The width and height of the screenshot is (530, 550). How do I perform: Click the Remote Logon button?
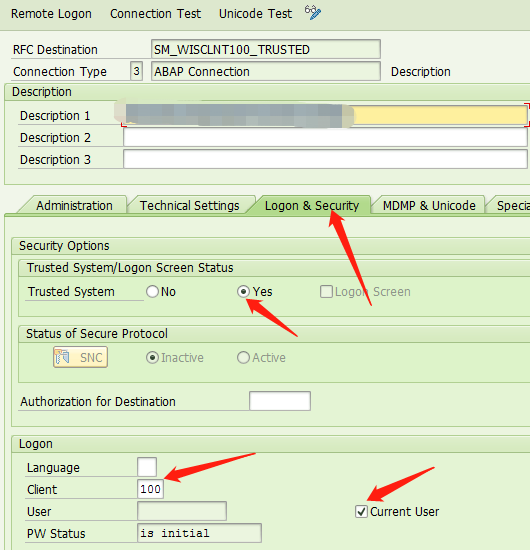tap(51, 14)
